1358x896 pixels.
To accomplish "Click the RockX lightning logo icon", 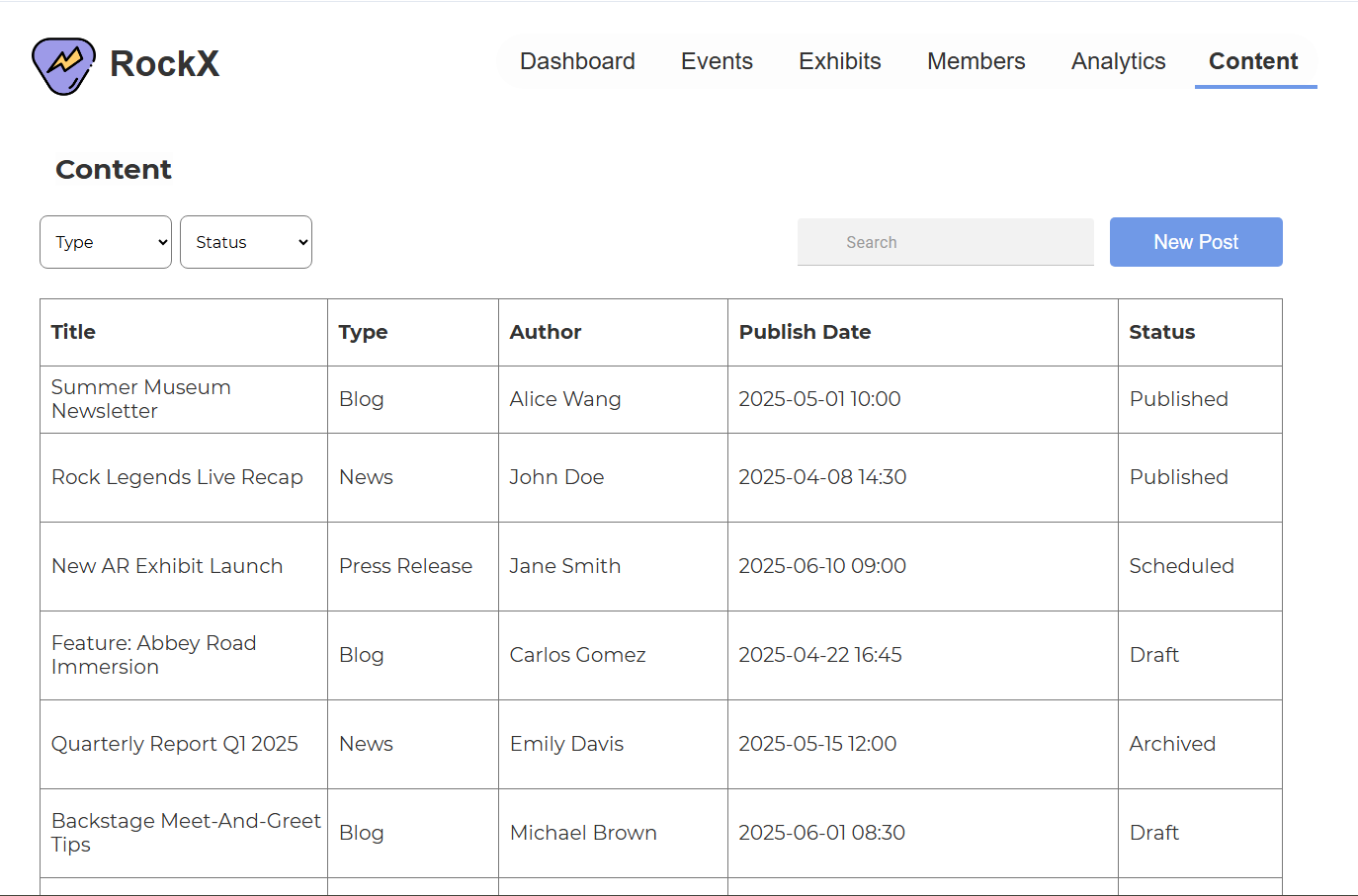I will tap(63, 65).
